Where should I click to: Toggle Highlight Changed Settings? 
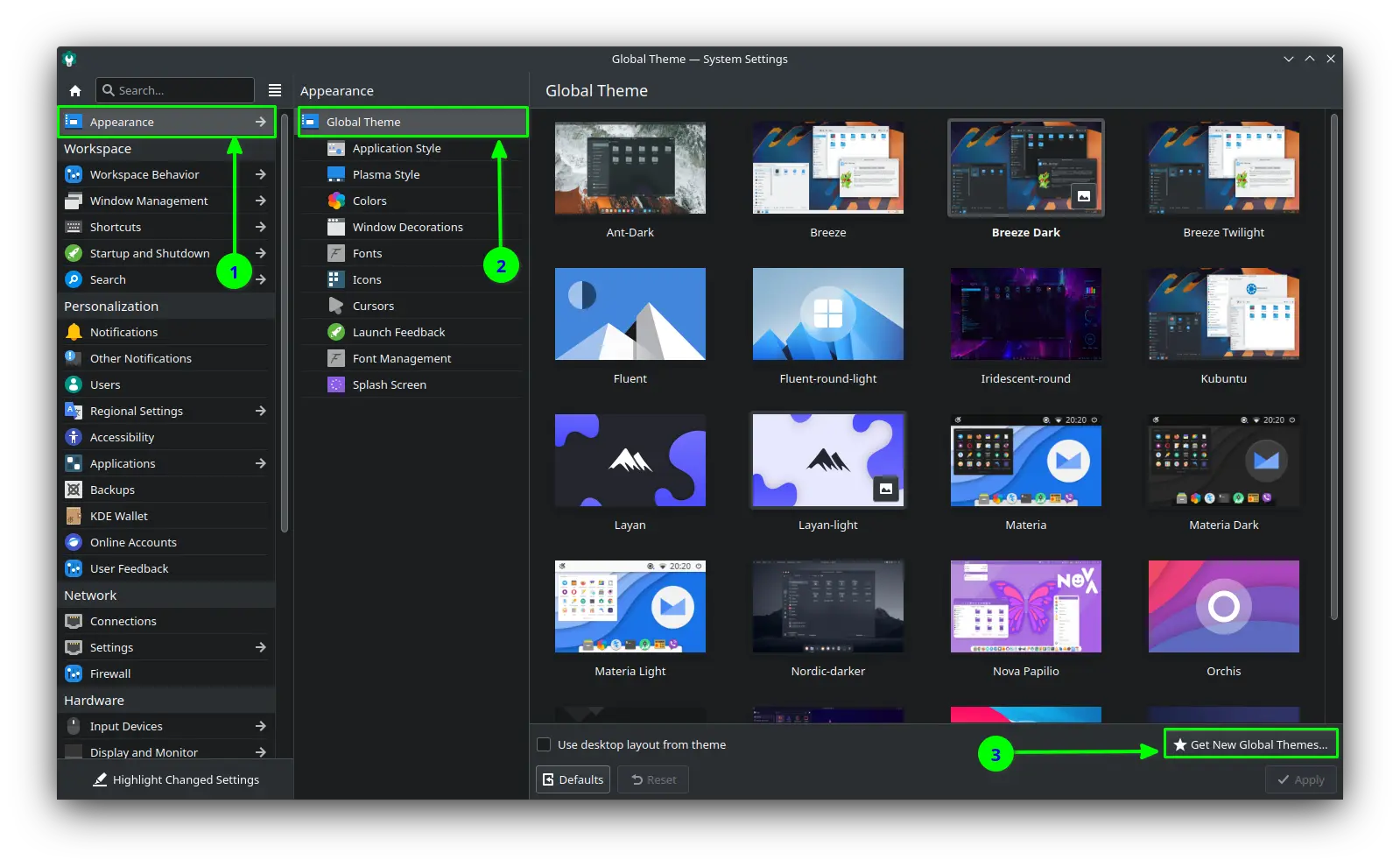[x=176, y=779]
